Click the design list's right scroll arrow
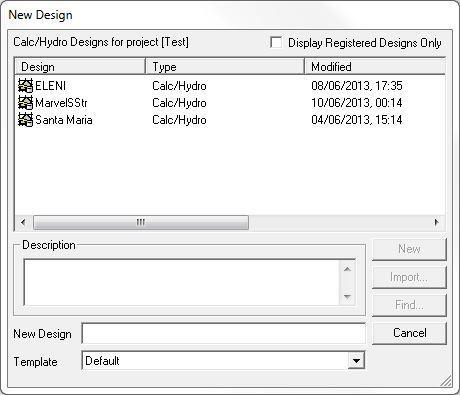Viewport: 460px width, 395px height. 437,222
